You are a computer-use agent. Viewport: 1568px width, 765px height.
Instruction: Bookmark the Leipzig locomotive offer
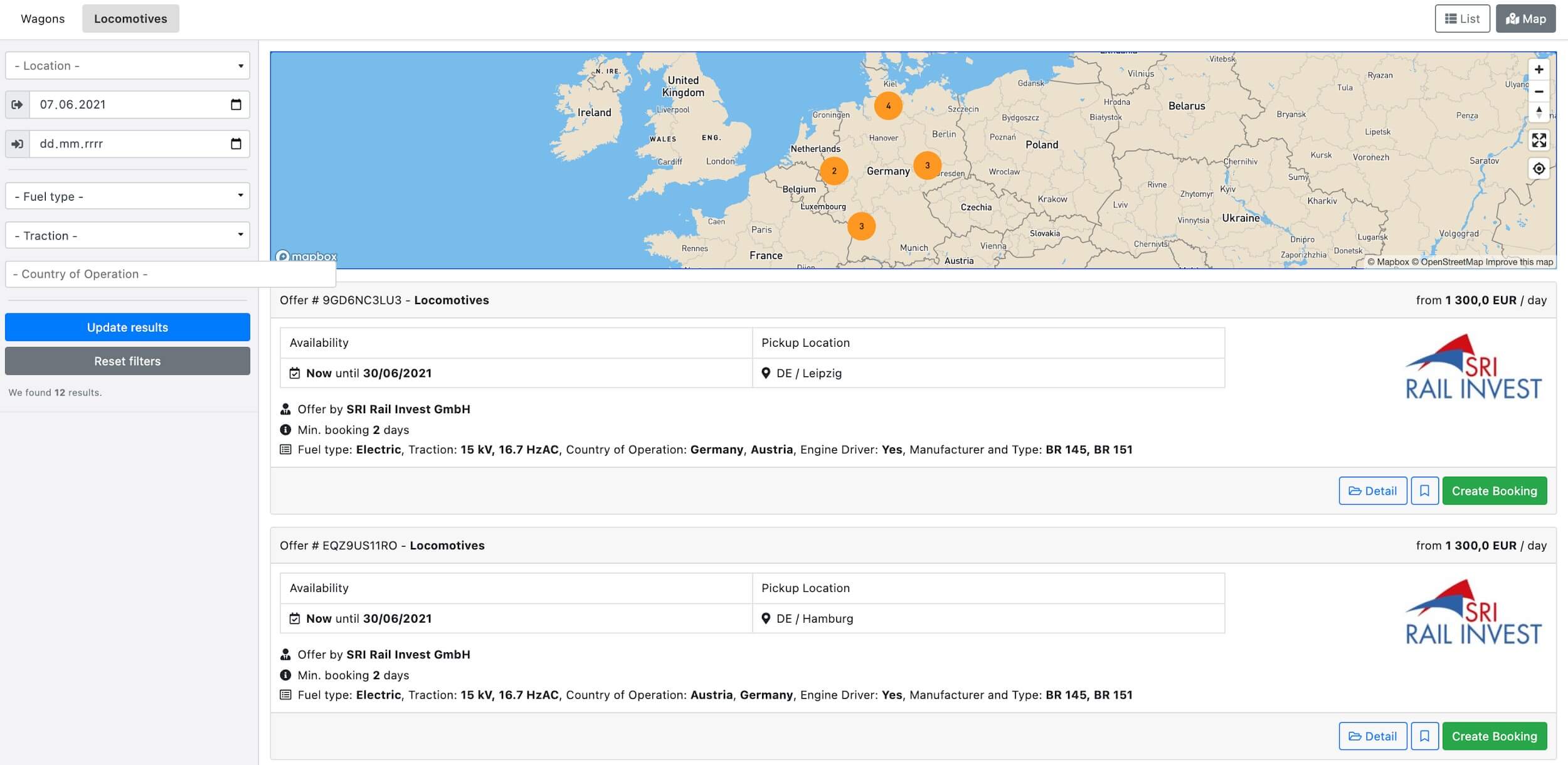tap(1424, 491)
